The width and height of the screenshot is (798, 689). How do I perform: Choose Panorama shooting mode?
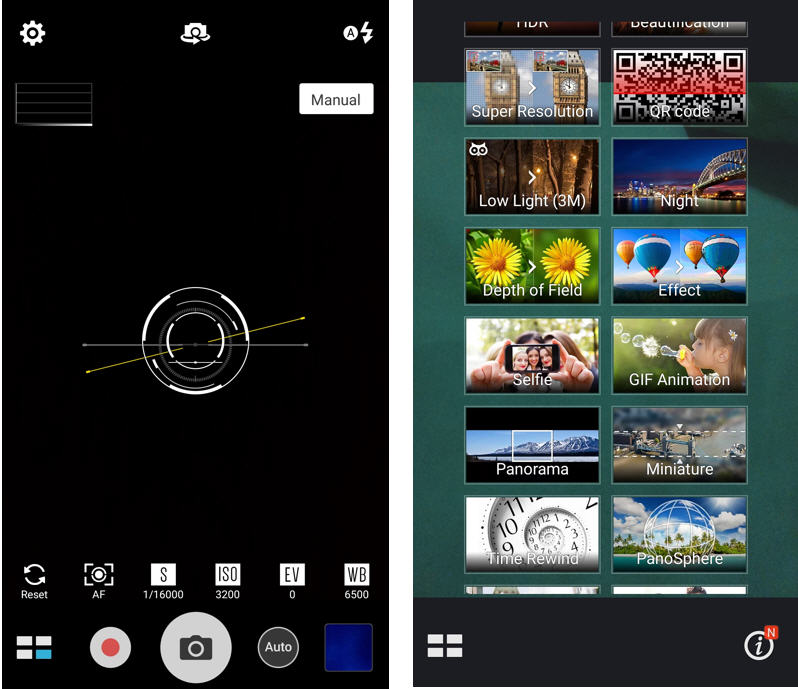[532, 444]
